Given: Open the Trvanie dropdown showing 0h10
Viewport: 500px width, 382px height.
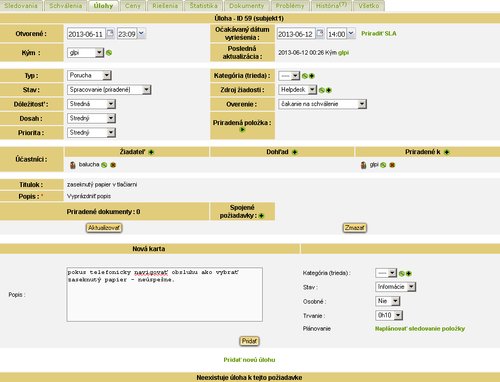Looking at the screenshot, I should click(x=389, y=315).
